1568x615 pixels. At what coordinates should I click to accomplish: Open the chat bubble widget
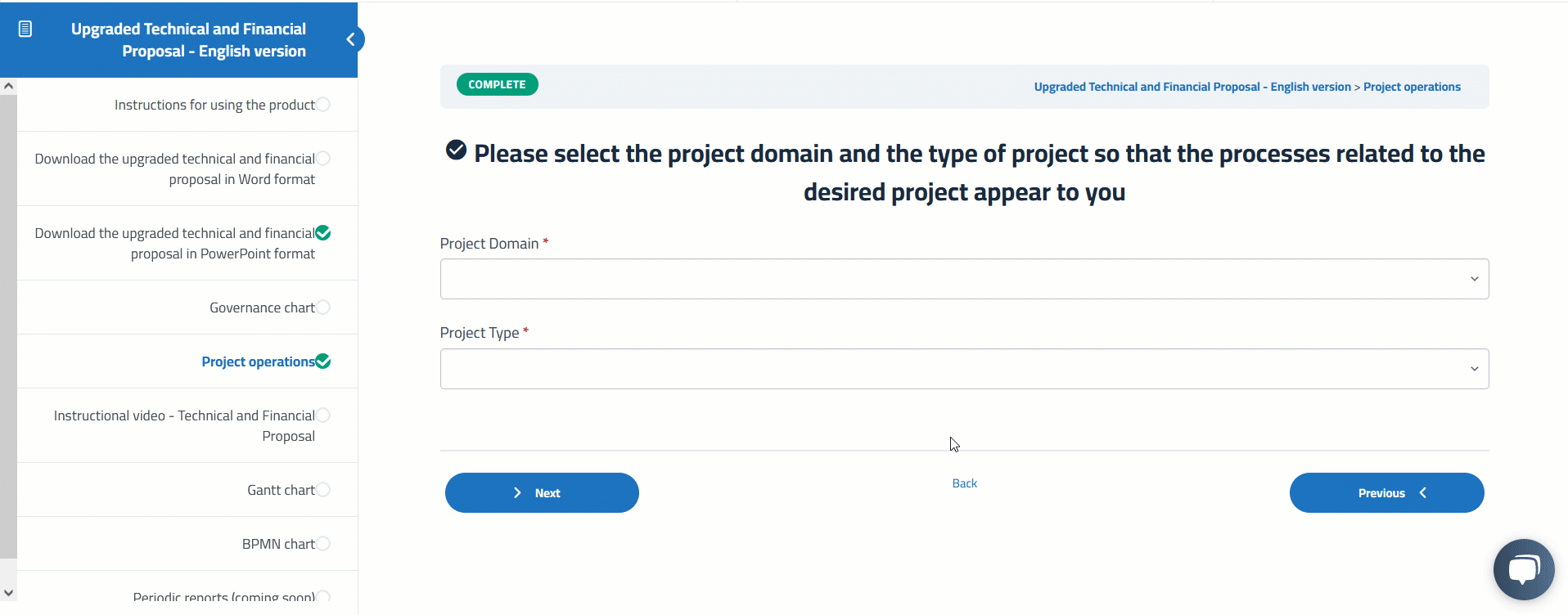click(1523, 569)
